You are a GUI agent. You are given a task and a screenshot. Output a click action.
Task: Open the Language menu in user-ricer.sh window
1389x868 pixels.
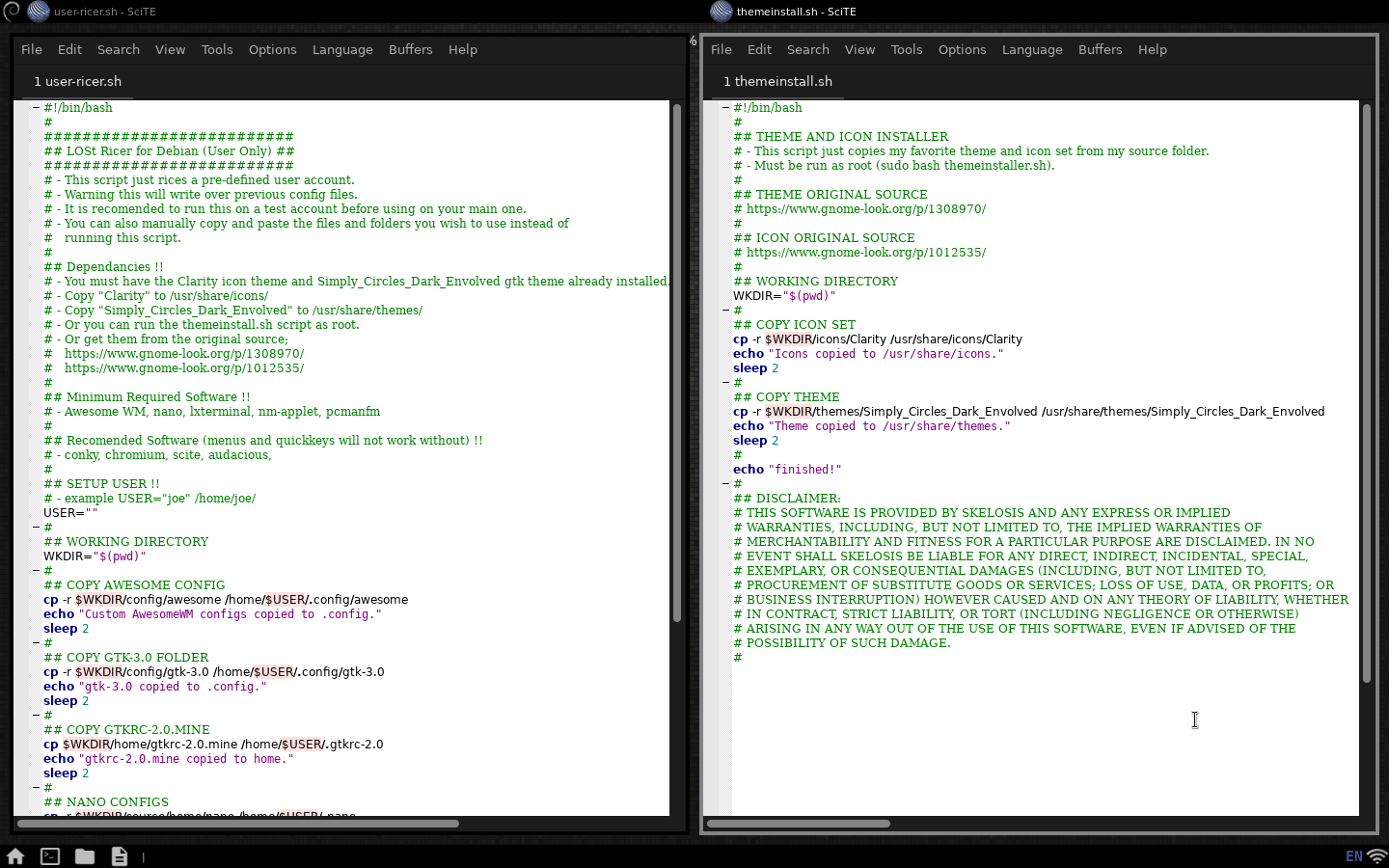point(342,49)
